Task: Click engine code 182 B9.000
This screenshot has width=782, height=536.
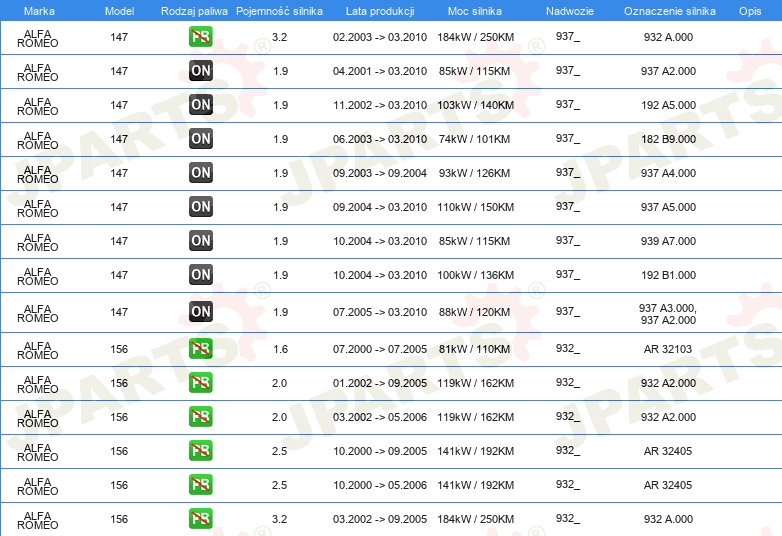Action: point(668,139)
